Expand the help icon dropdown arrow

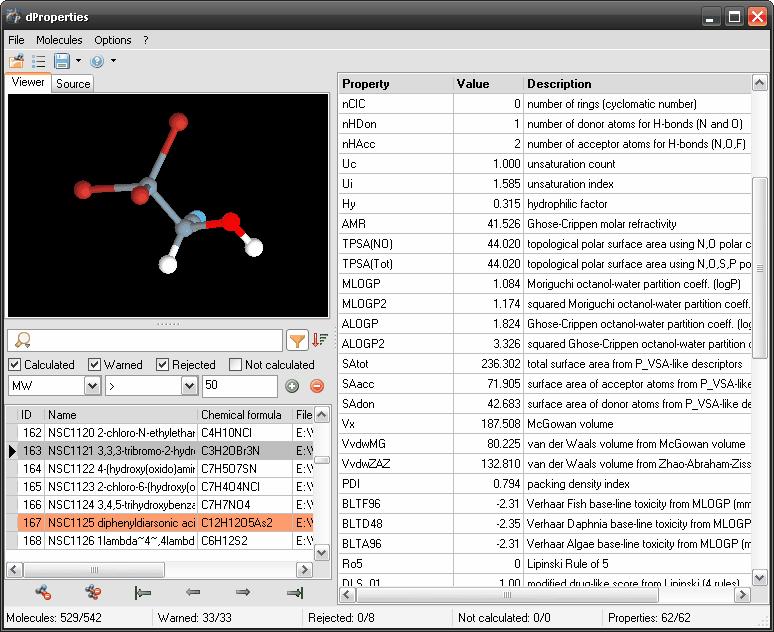coord(113,61)
